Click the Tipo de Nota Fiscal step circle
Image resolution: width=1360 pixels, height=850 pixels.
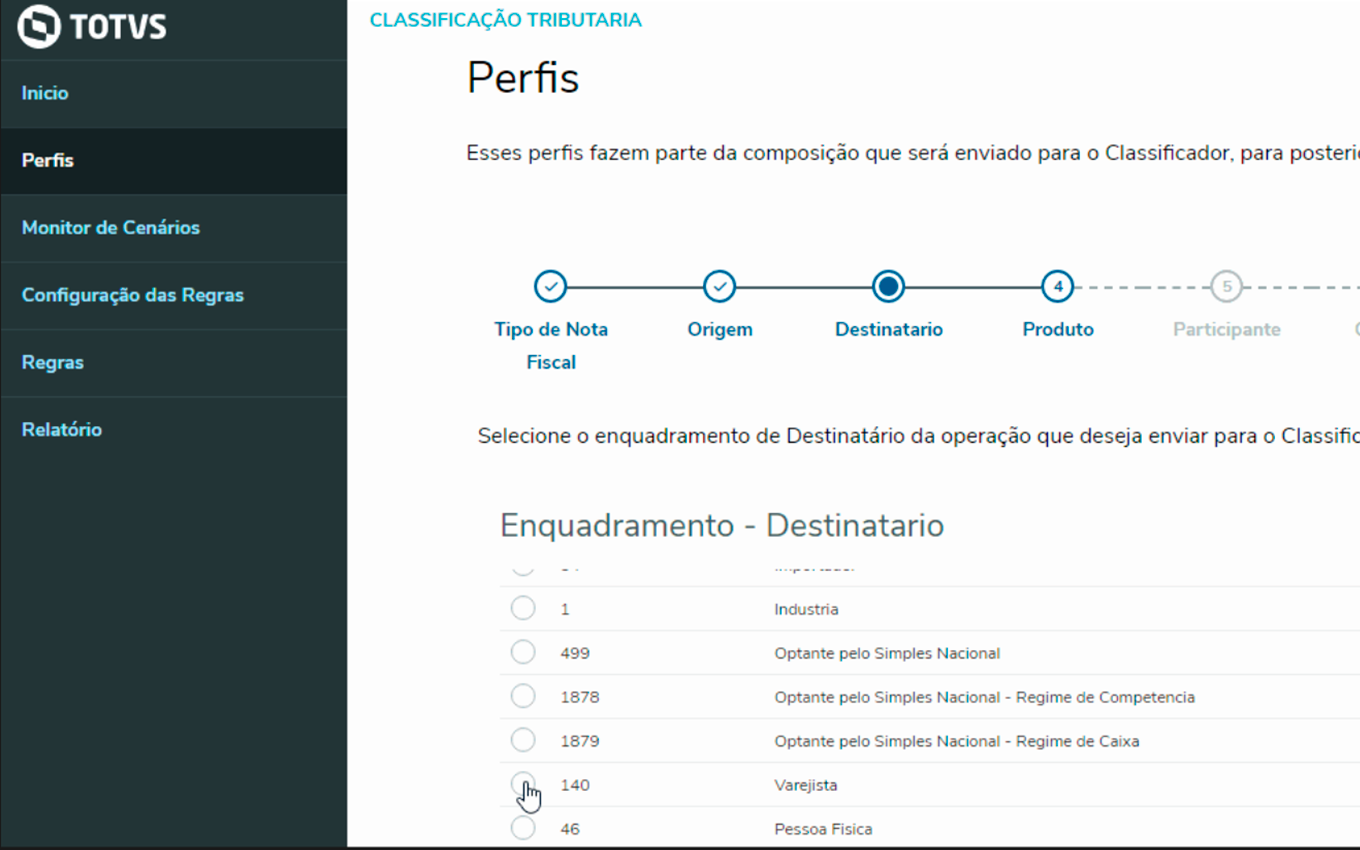click(x=550, y=287)
